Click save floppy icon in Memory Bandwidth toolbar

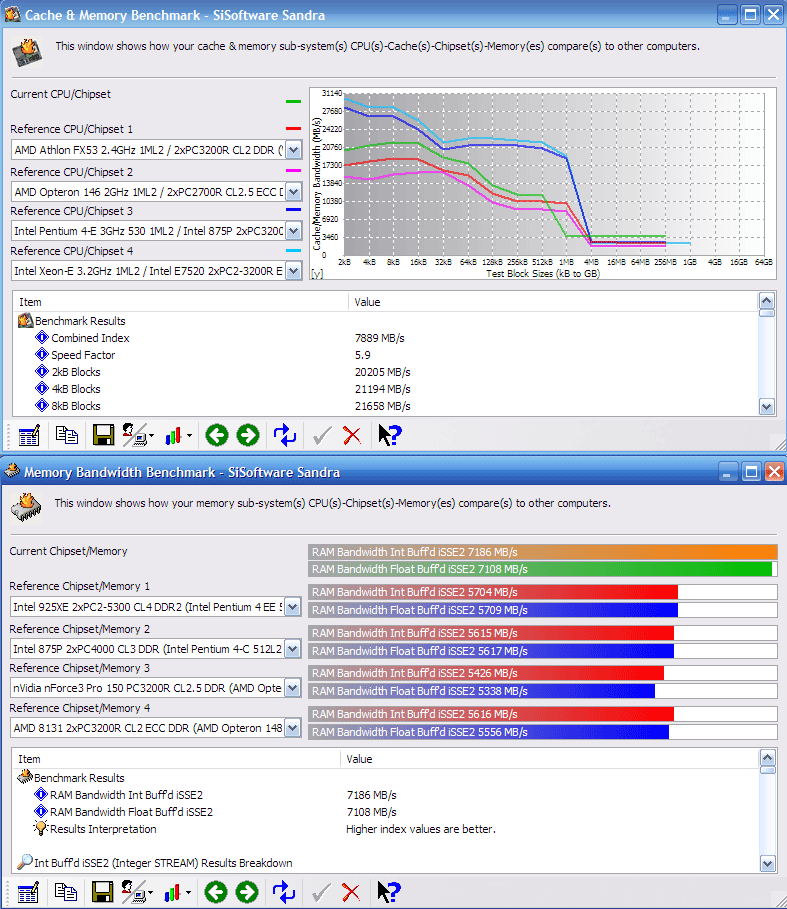(x=103, y=892)
